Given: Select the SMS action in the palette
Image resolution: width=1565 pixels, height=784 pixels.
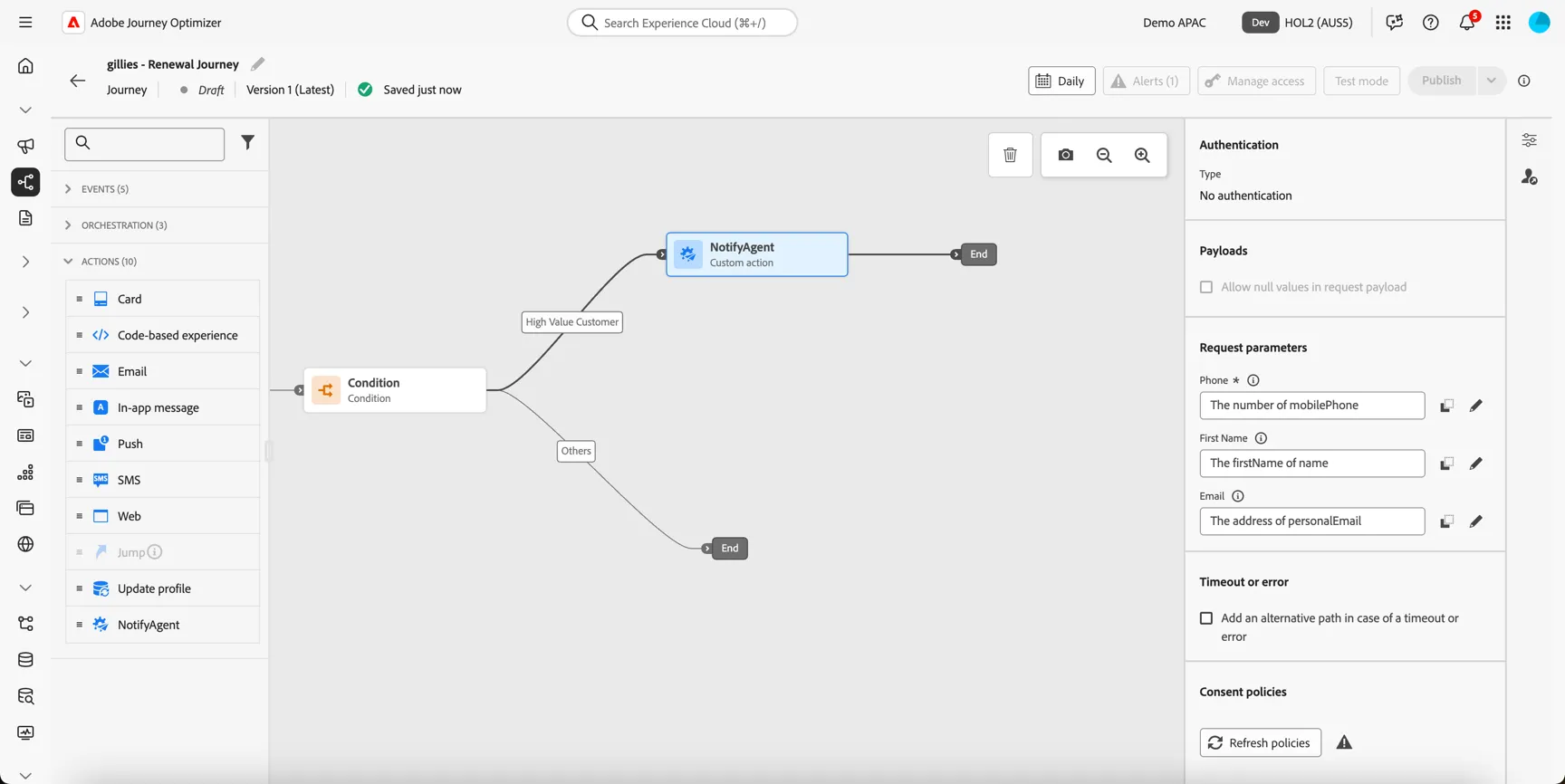Looking at the screenshot, I should [x=163, y=480].
